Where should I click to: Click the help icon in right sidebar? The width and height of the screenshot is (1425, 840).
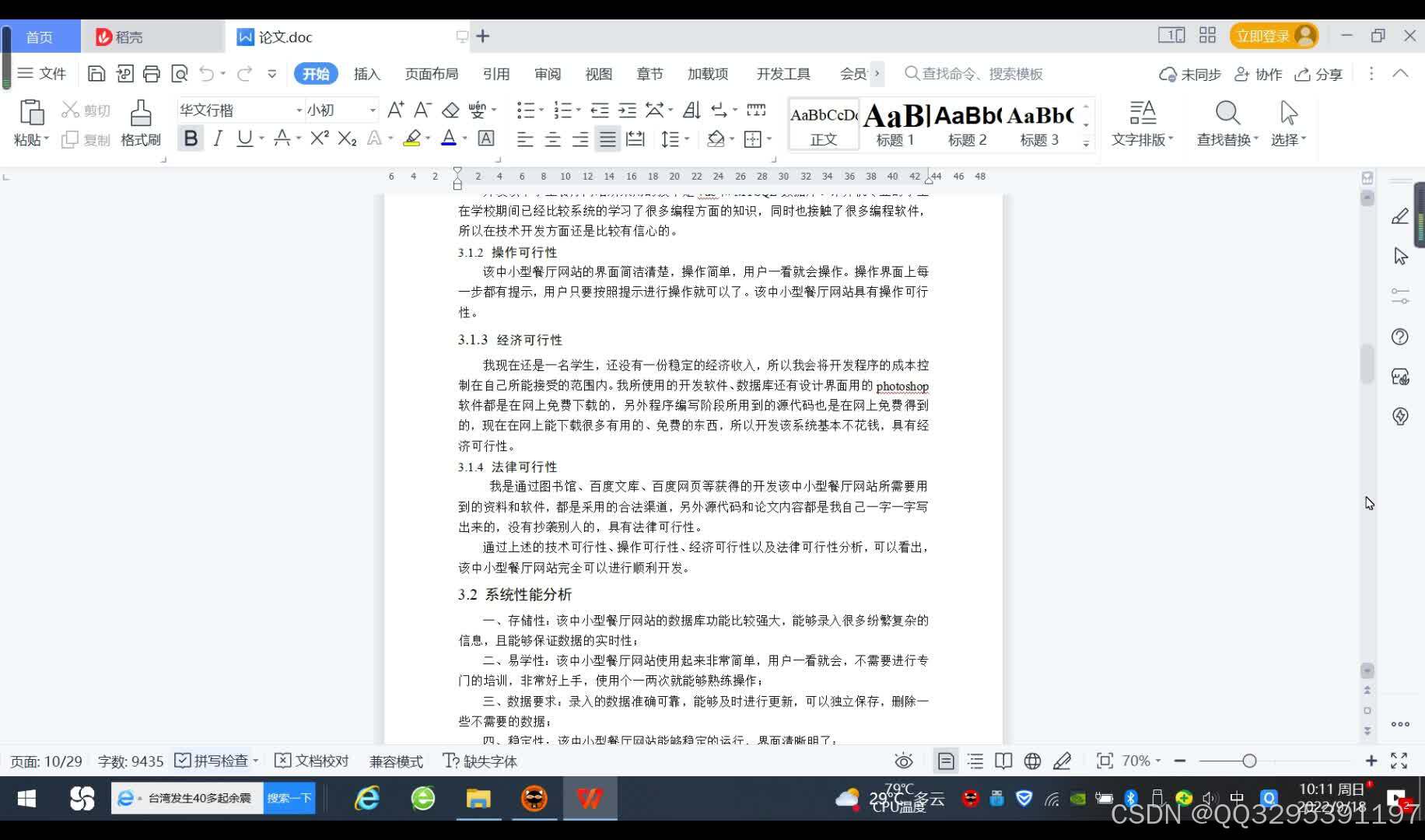(x=1400, y=337)
